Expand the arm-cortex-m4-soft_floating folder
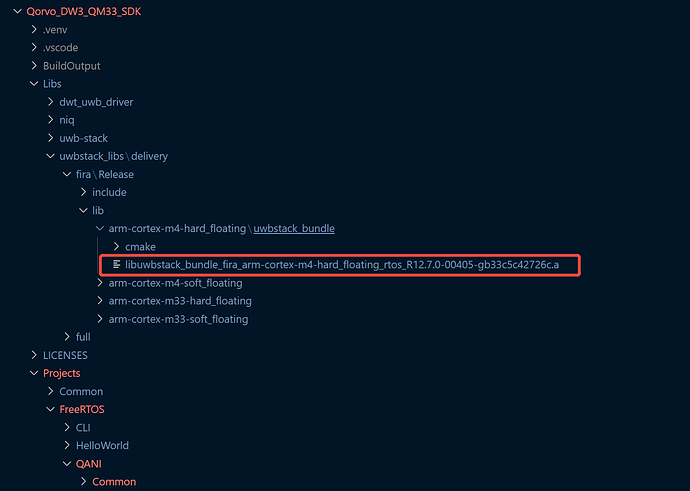 coord(175,283)
